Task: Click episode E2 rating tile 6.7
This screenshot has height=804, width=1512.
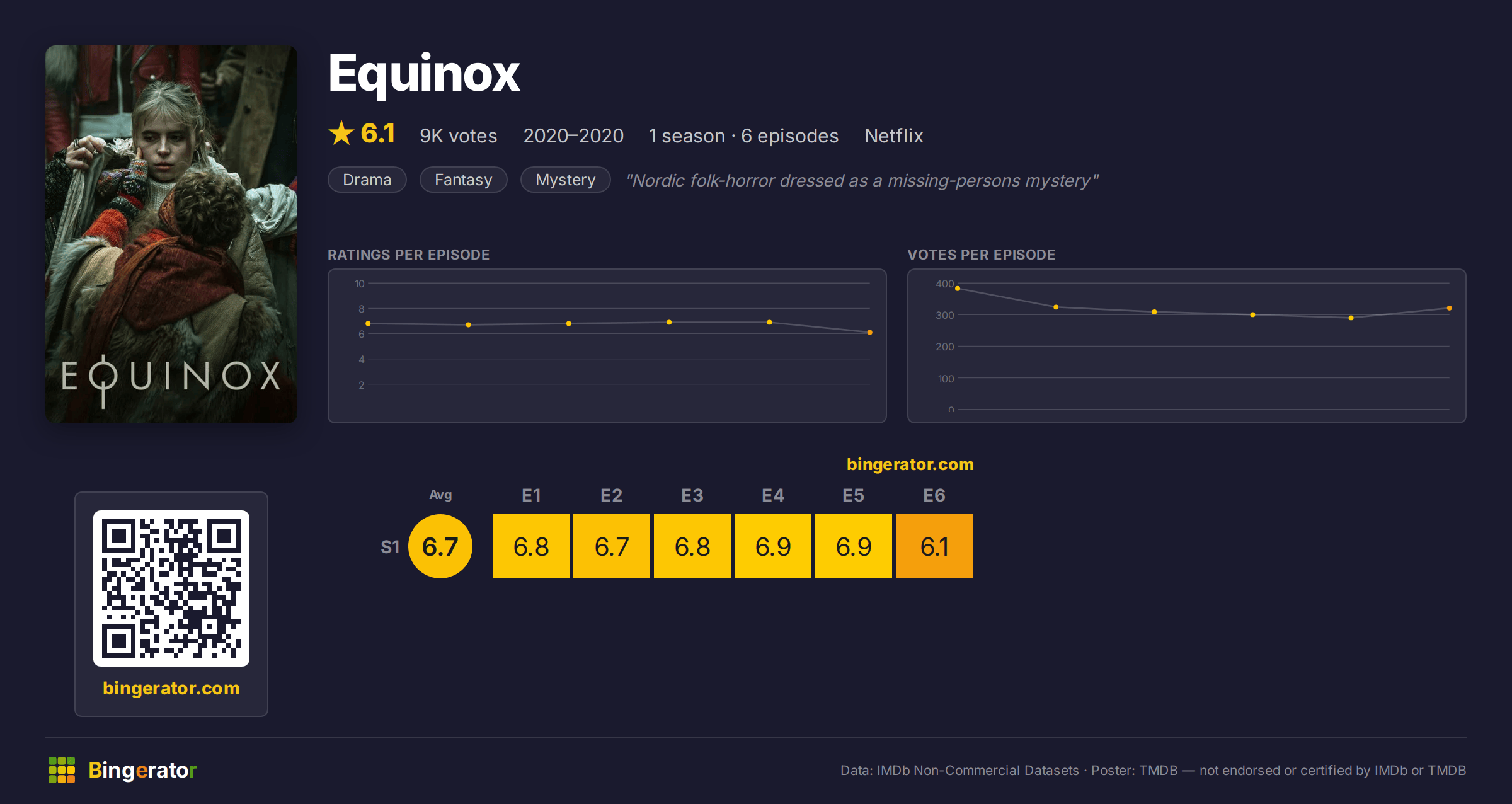Action: tap(612, 546)
